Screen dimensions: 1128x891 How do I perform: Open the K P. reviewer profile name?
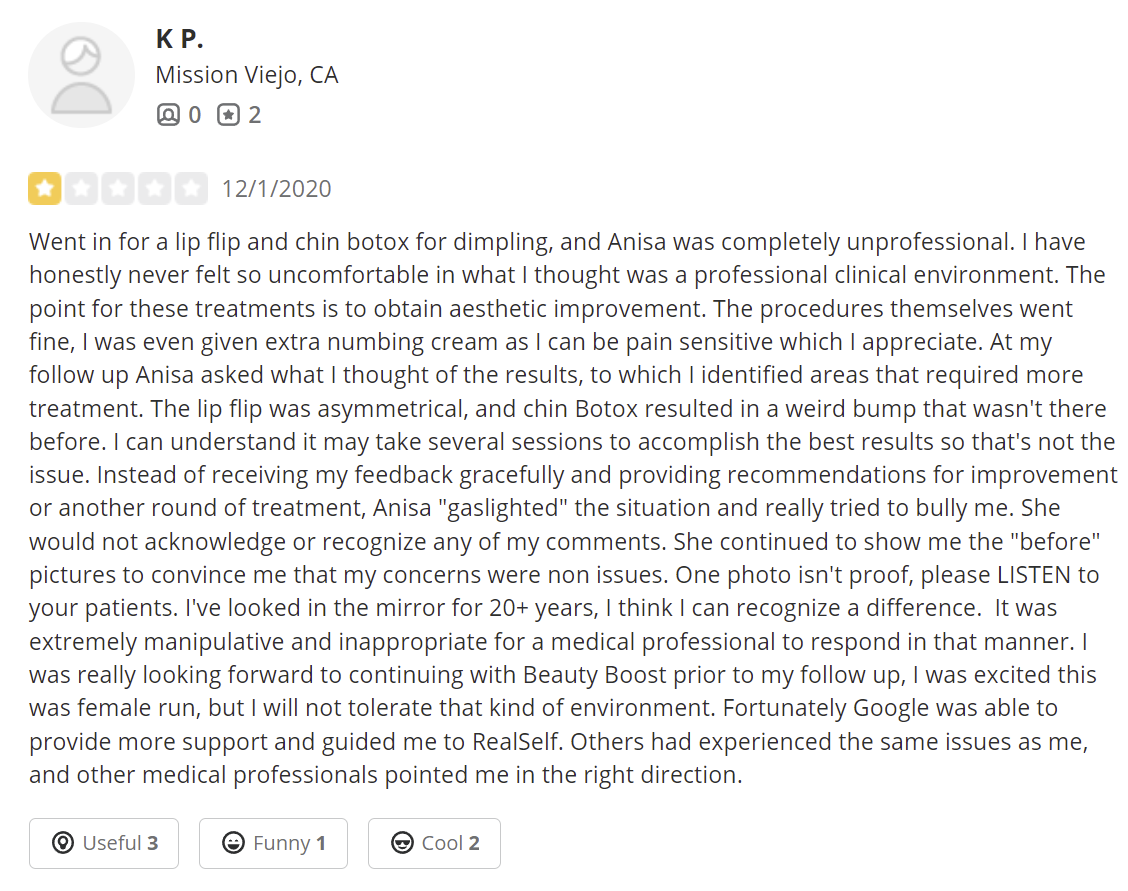pos(180,39)
